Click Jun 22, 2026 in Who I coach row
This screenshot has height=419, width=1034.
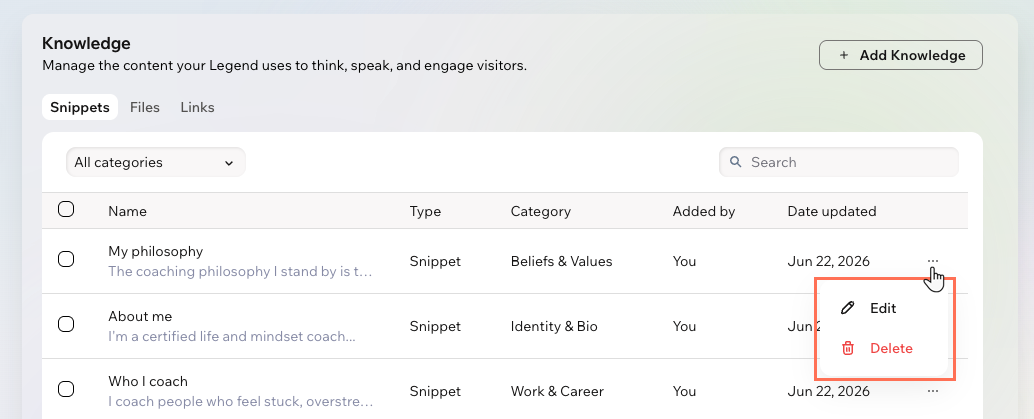click(x=828, y=391)
